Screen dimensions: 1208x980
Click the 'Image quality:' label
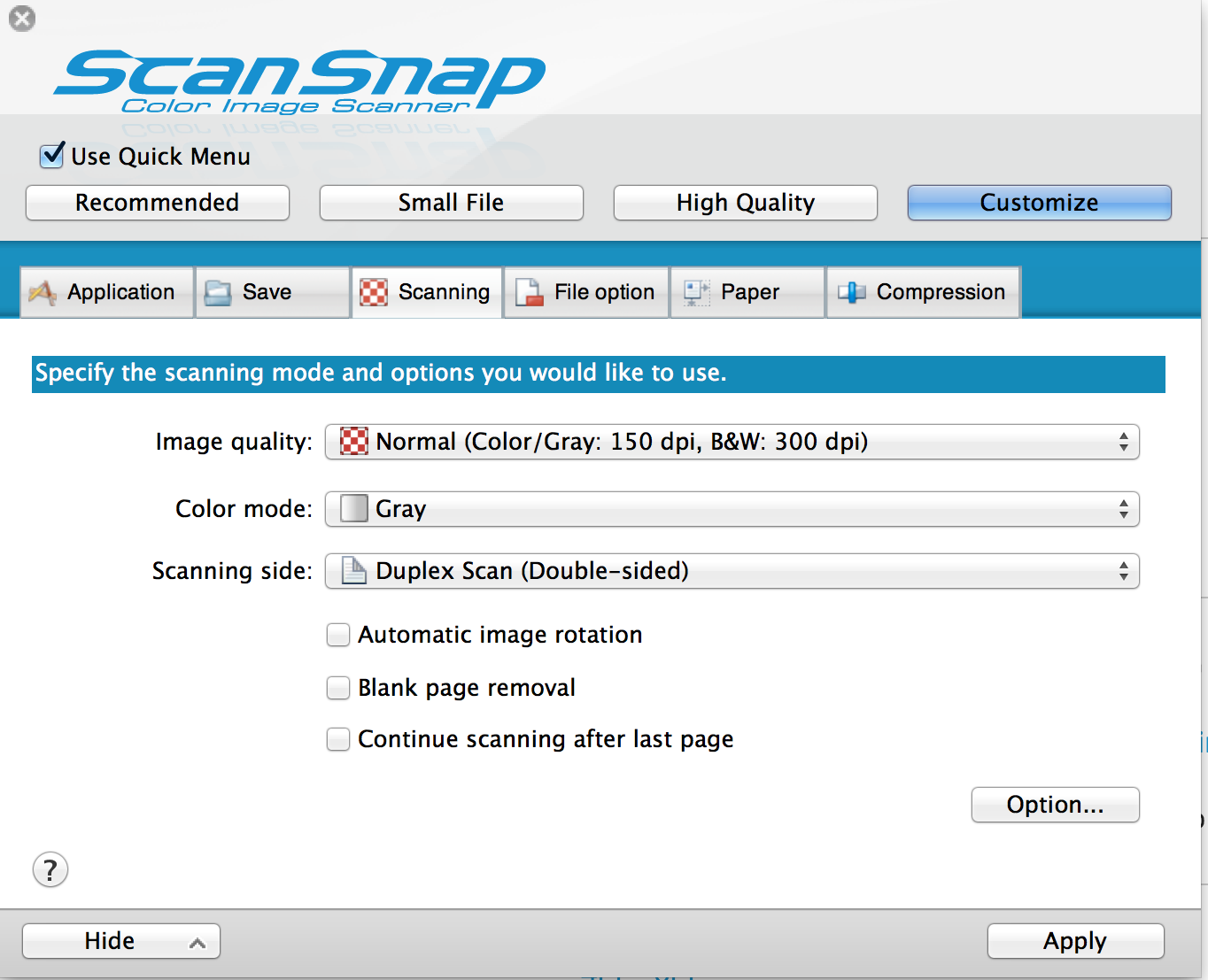point(234,442)
